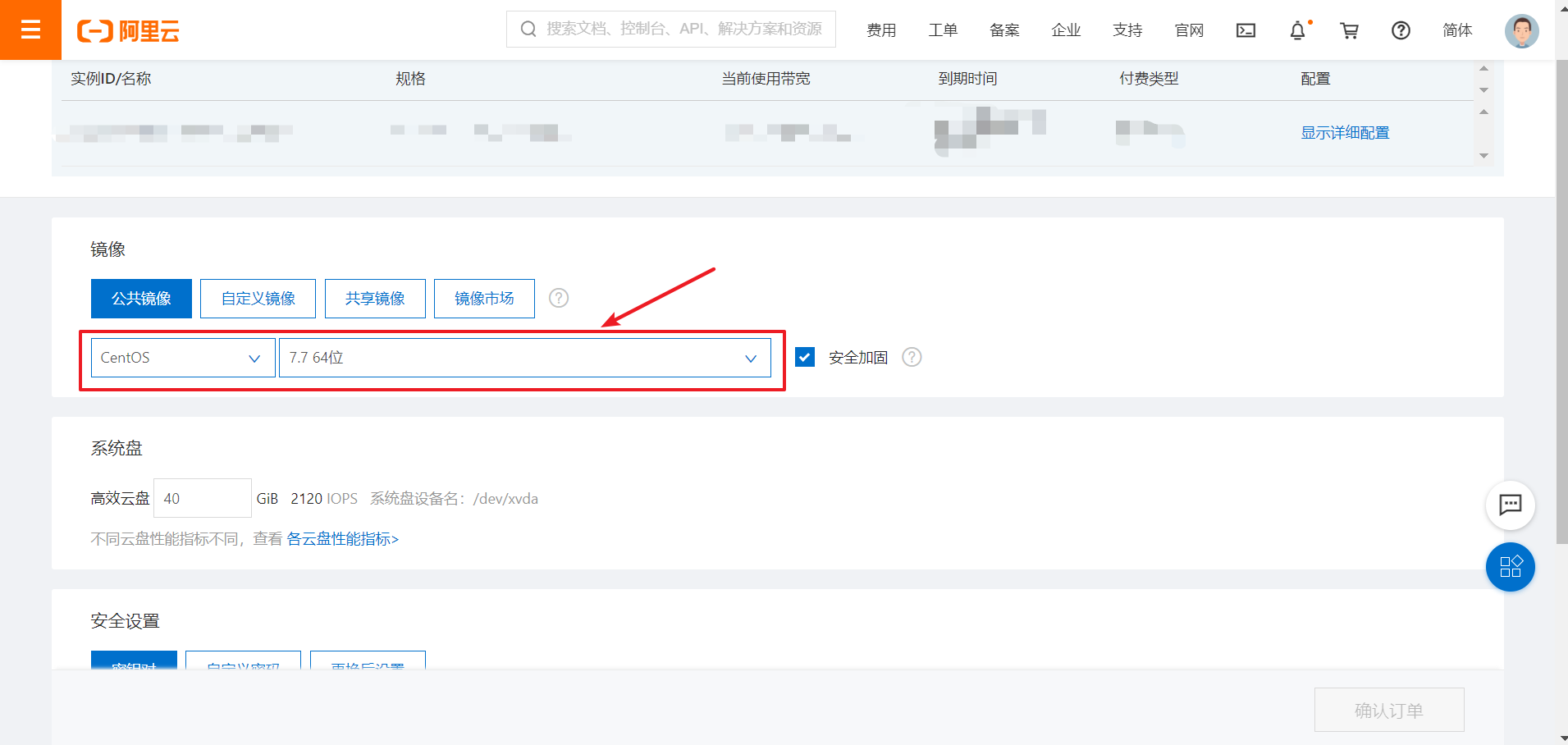Screen dimensions: 1568x745
Task: Open the 企业 menu
Action: click(1066, 30)
